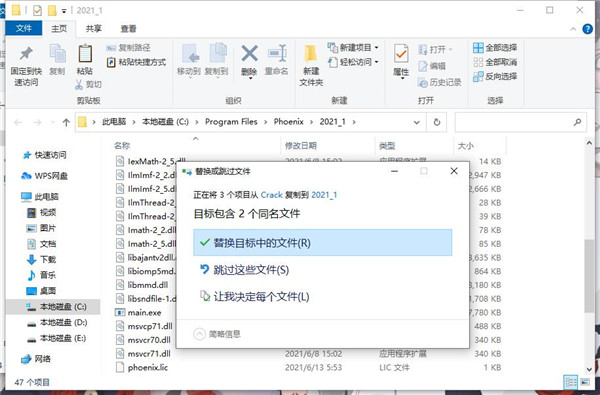Open Music folder in sidebar
Image resolution: width=600 pixels, height=395 pixels.
(41, 275)
